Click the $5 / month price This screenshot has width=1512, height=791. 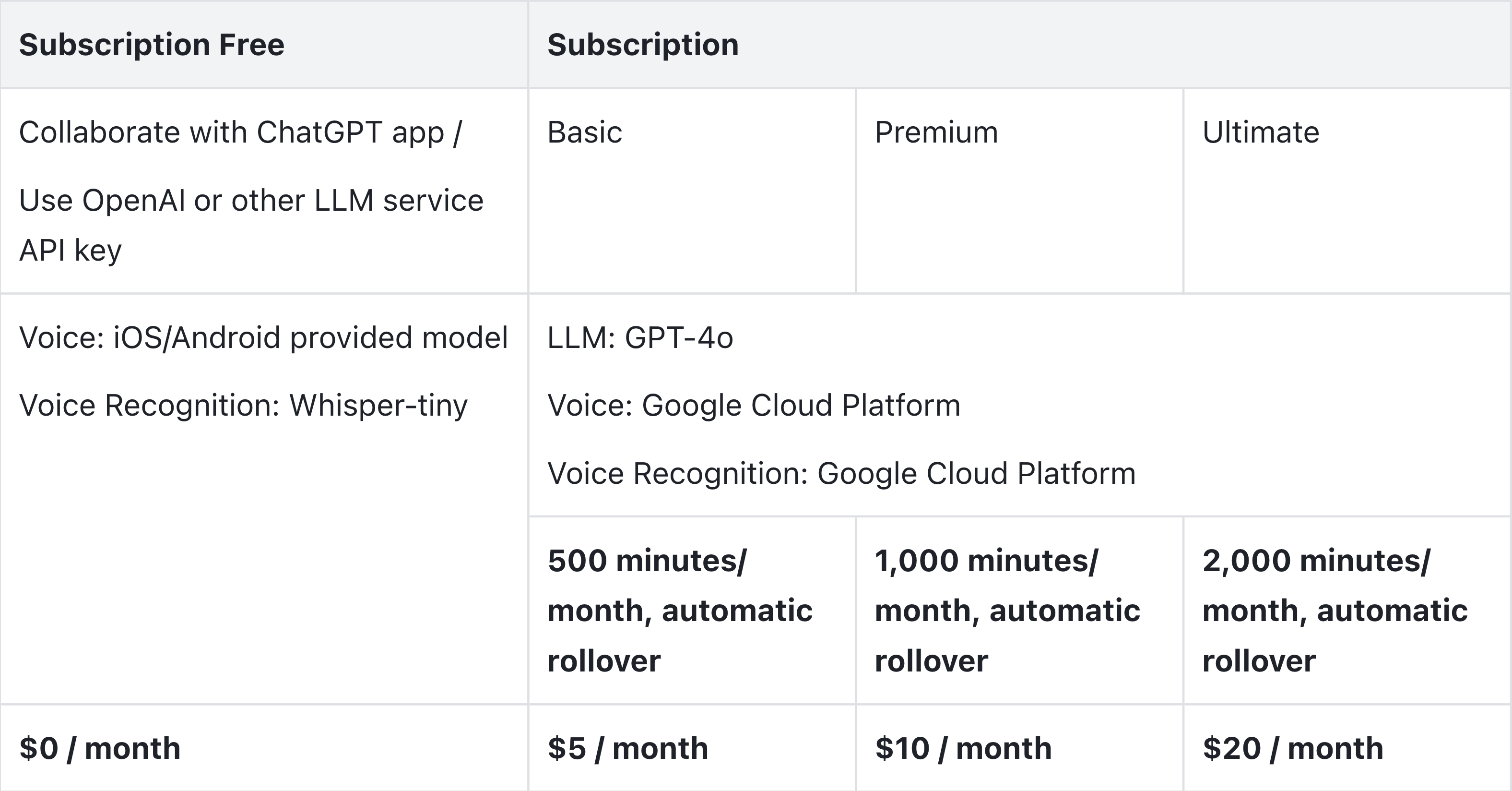click(628, 748)
